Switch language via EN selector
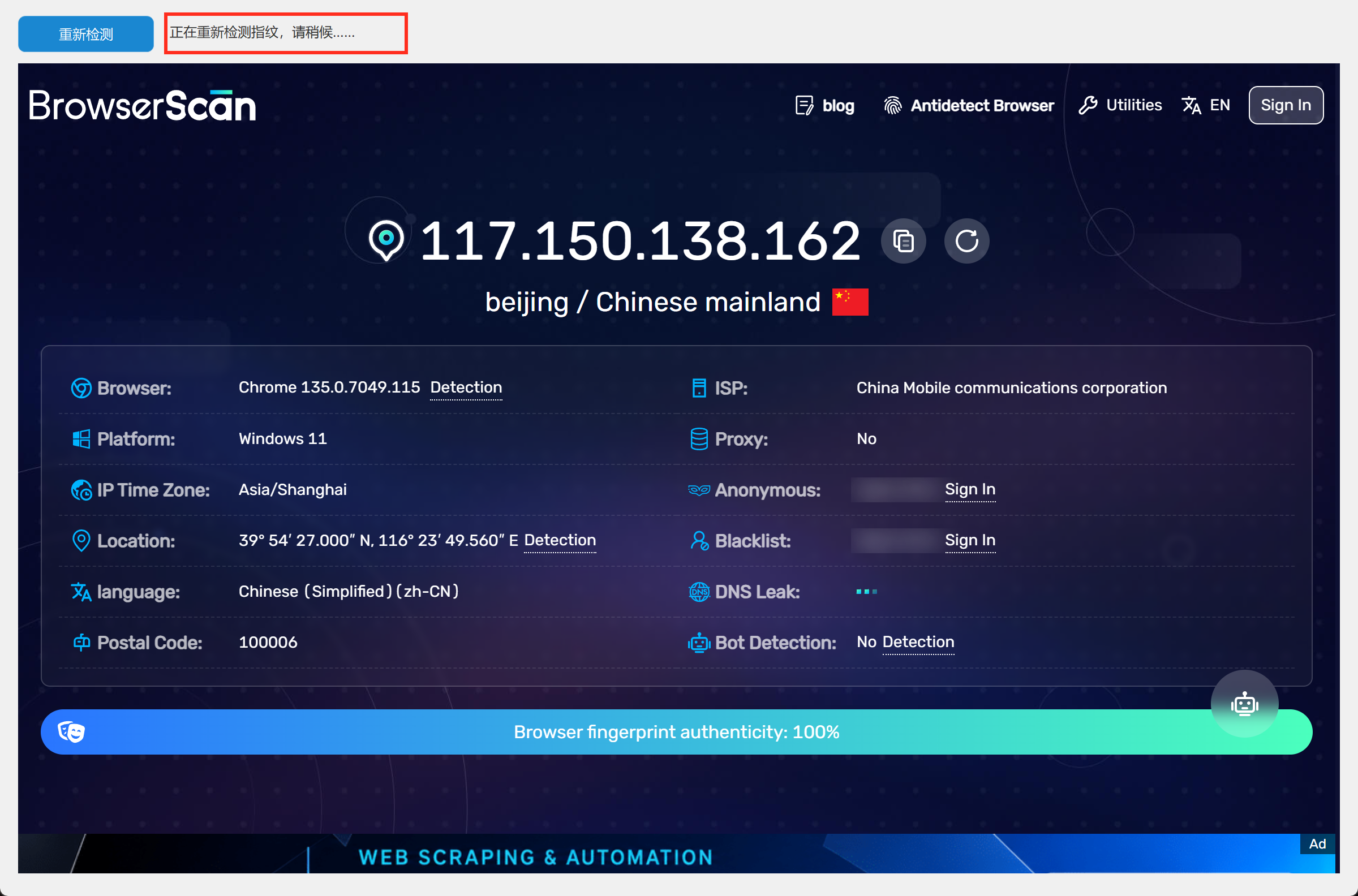The image size is (1358, 896). tap(1206, 105)
